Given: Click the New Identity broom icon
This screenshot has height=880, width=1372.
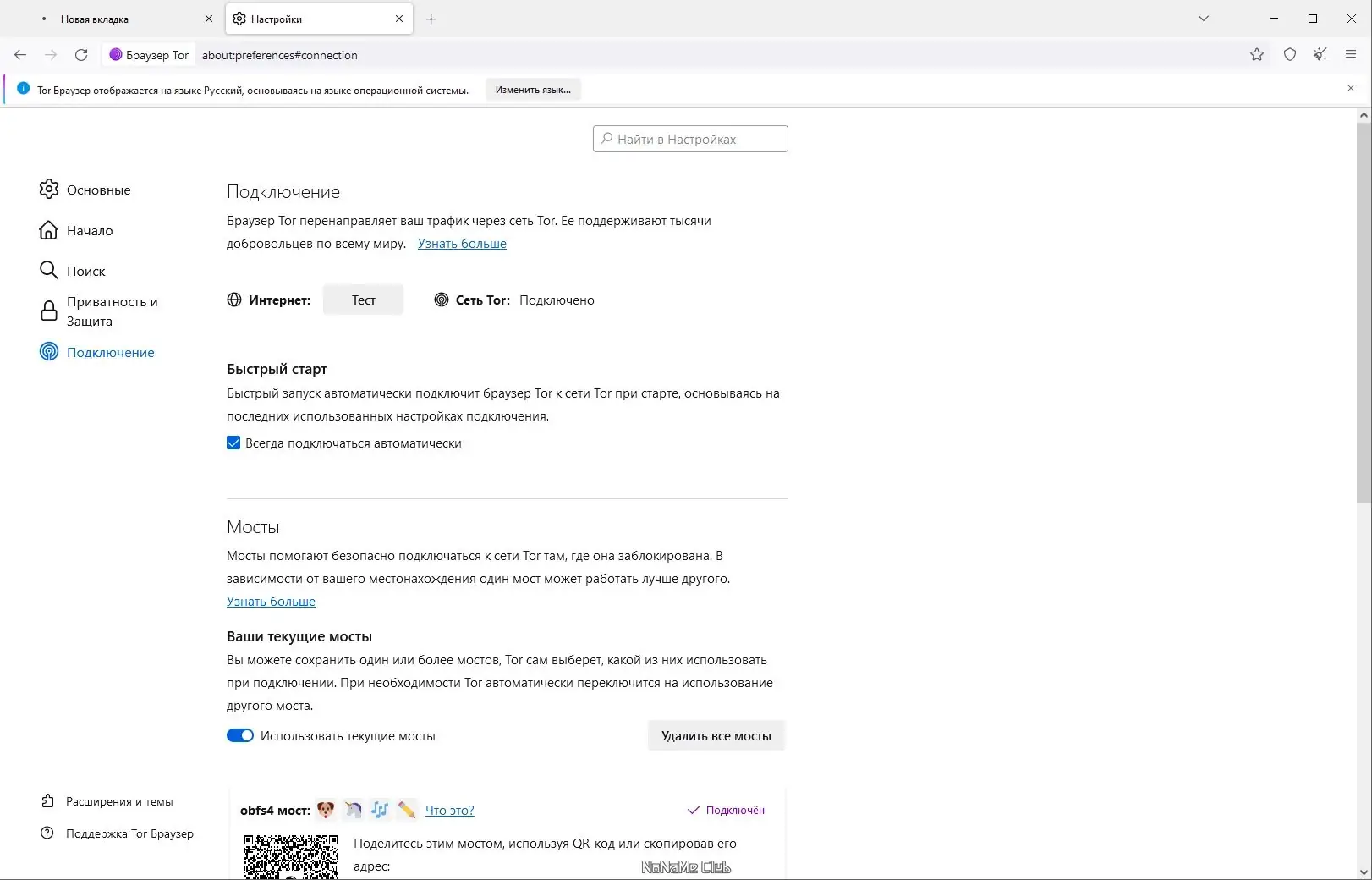Looking at the screenshot, I should click(x=1320, y=55).
